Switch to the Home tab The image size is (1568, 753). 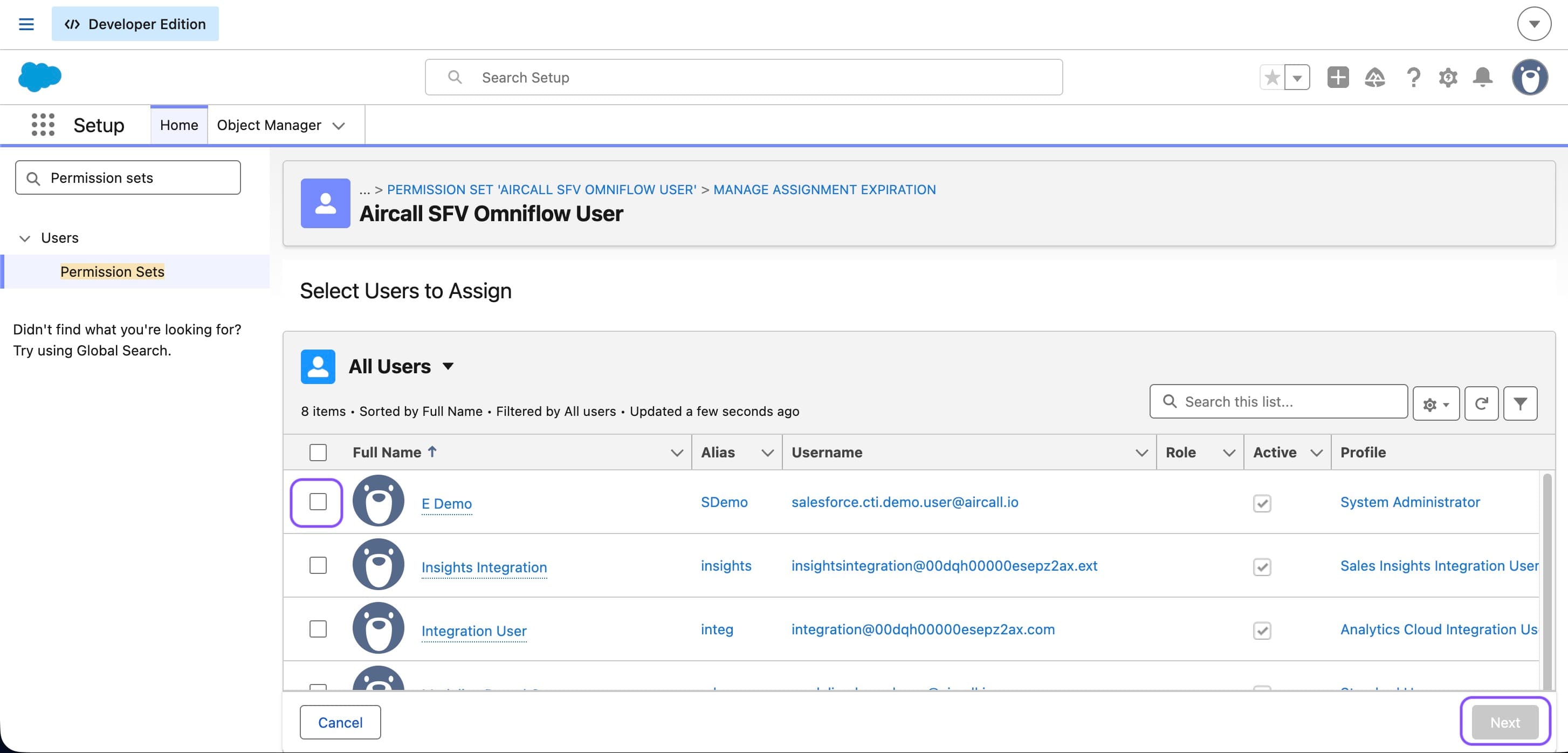point(179,125)
